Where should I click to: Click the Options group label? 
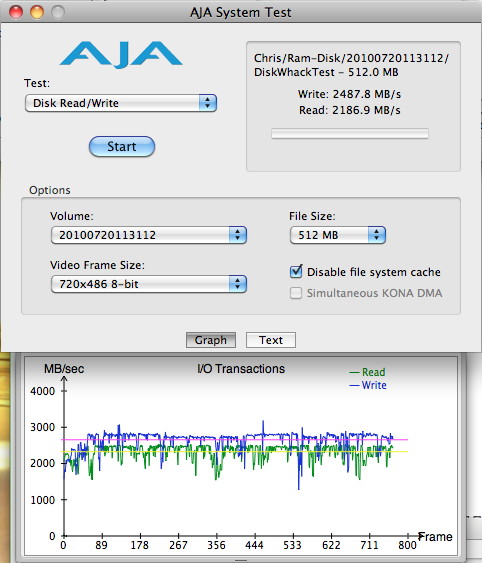[50, 190]
